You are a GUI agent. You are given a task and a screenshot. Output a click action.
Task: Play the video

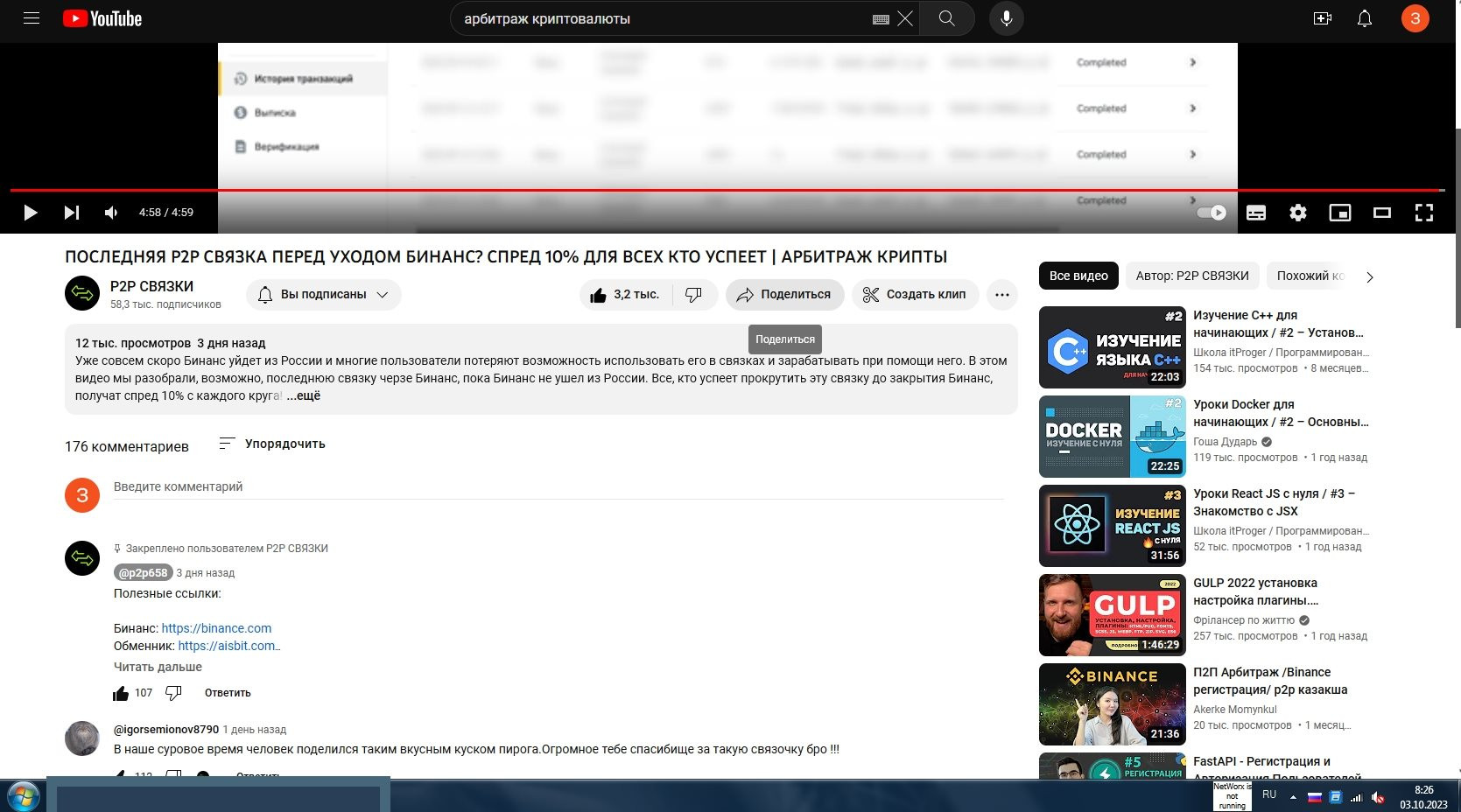click(30, 213)
